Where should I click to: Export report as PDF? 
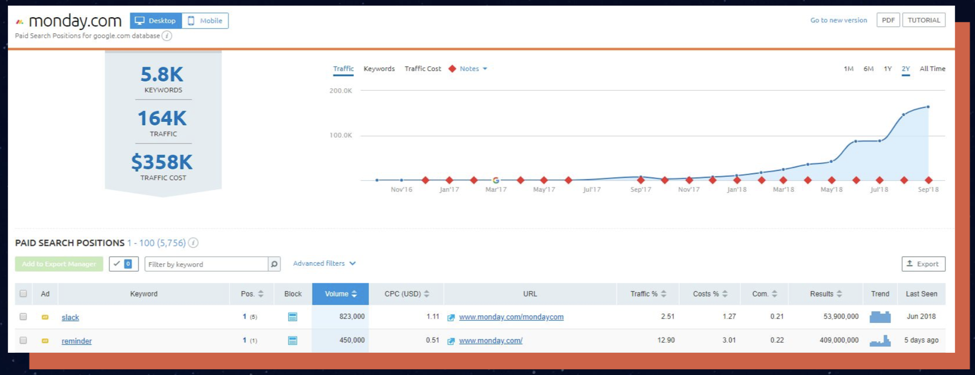click(x=887, y=21)
